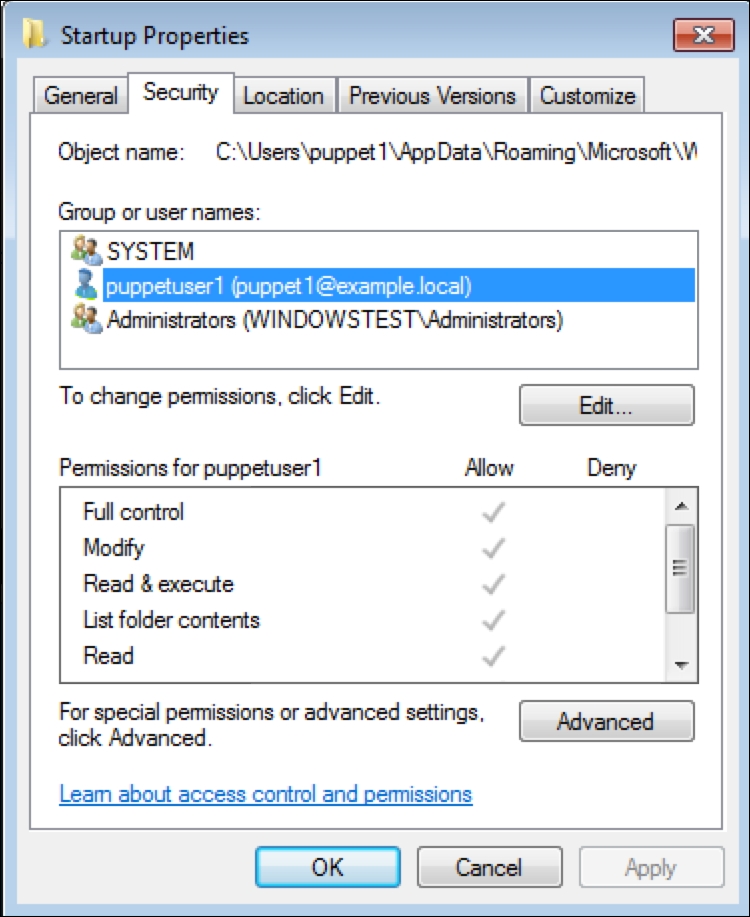
Task: Click the permissions scrollbar thumb
Action: [x=680, y=567]
